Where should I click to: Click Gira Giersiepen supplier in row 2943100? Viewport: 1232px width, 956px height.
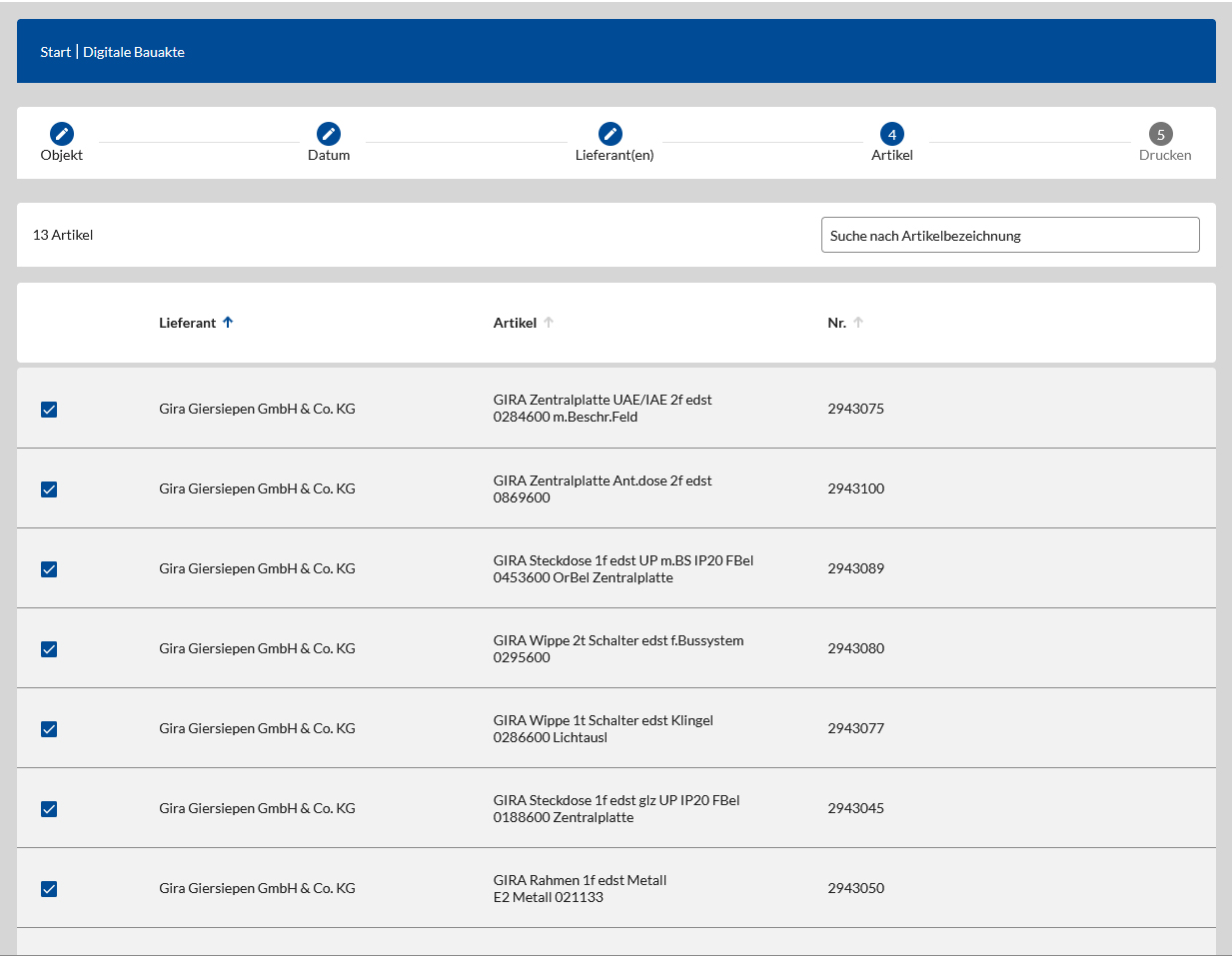[257, 488]
